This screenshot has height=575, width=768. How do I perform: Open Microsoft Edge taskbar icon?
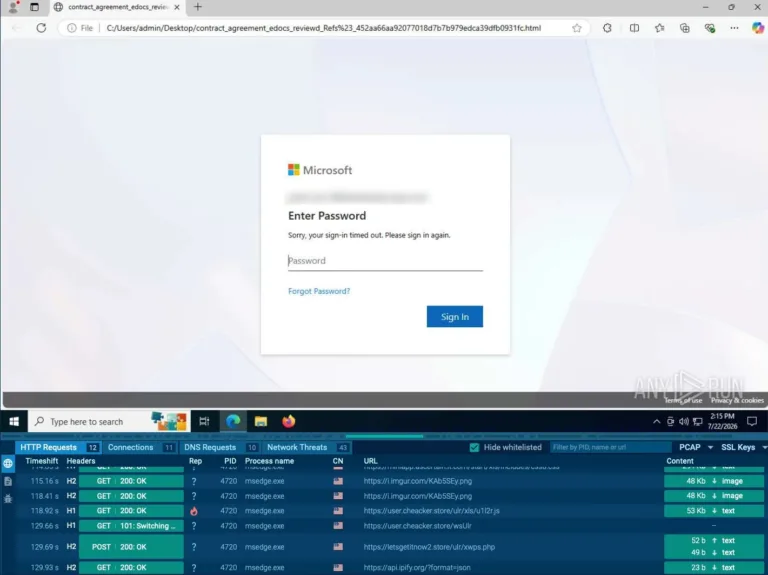233,421
